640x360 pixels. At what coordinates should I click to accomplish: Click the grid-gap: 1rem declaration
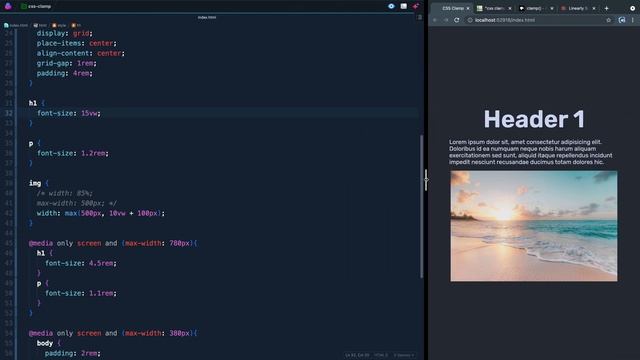(x=67, y=63)
